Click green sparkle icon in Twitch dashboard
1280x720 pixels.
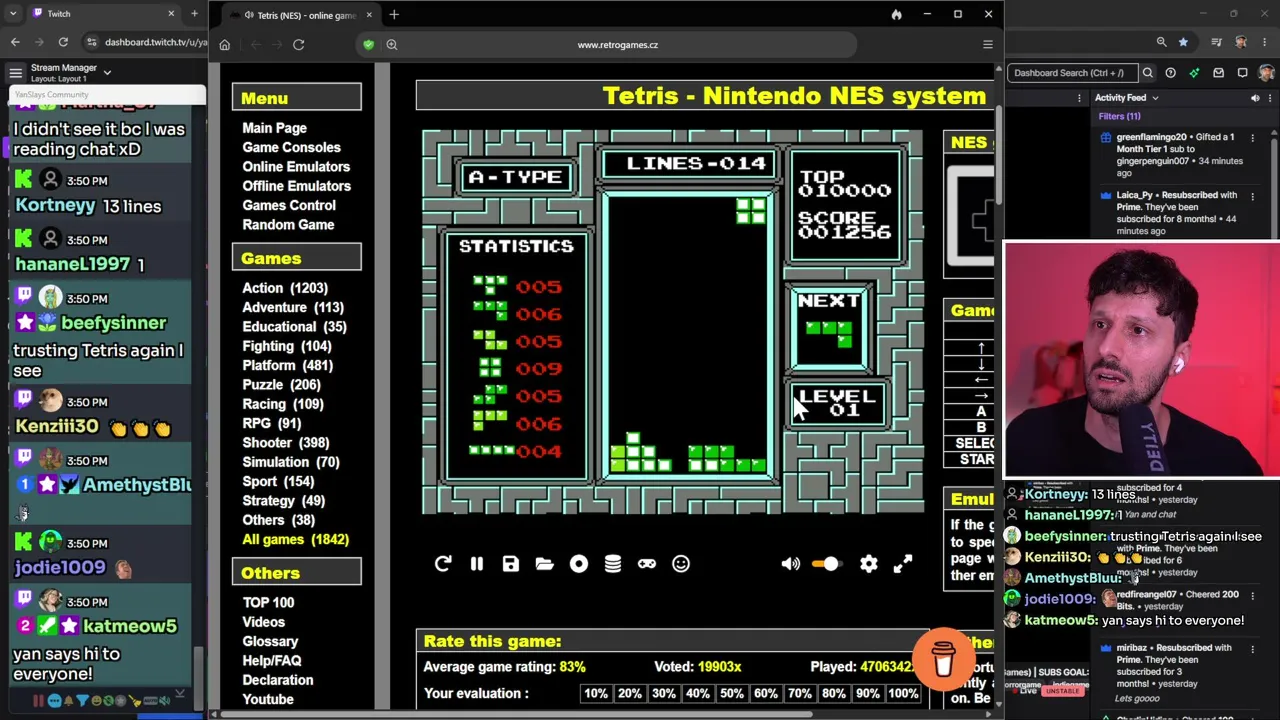pos(1194,72)
